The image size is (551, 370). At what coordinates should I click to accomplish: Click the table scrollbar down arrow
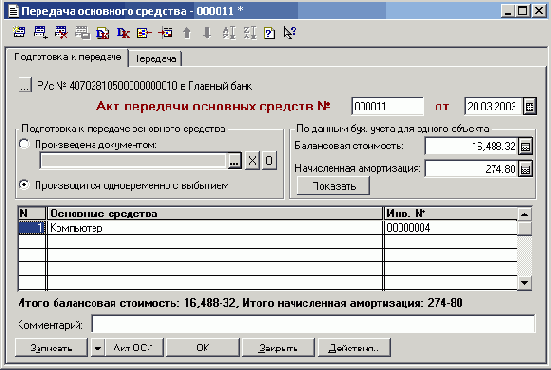(525, 283)
